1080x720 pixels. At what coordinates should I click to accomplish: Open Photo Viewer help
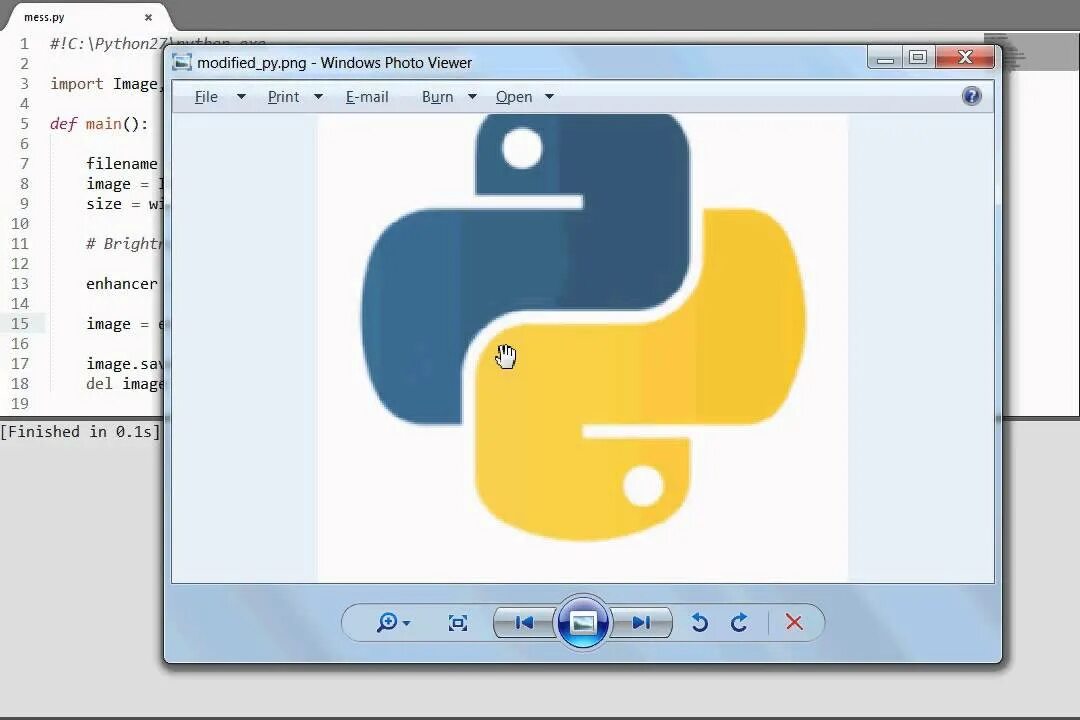coord(971,96)
